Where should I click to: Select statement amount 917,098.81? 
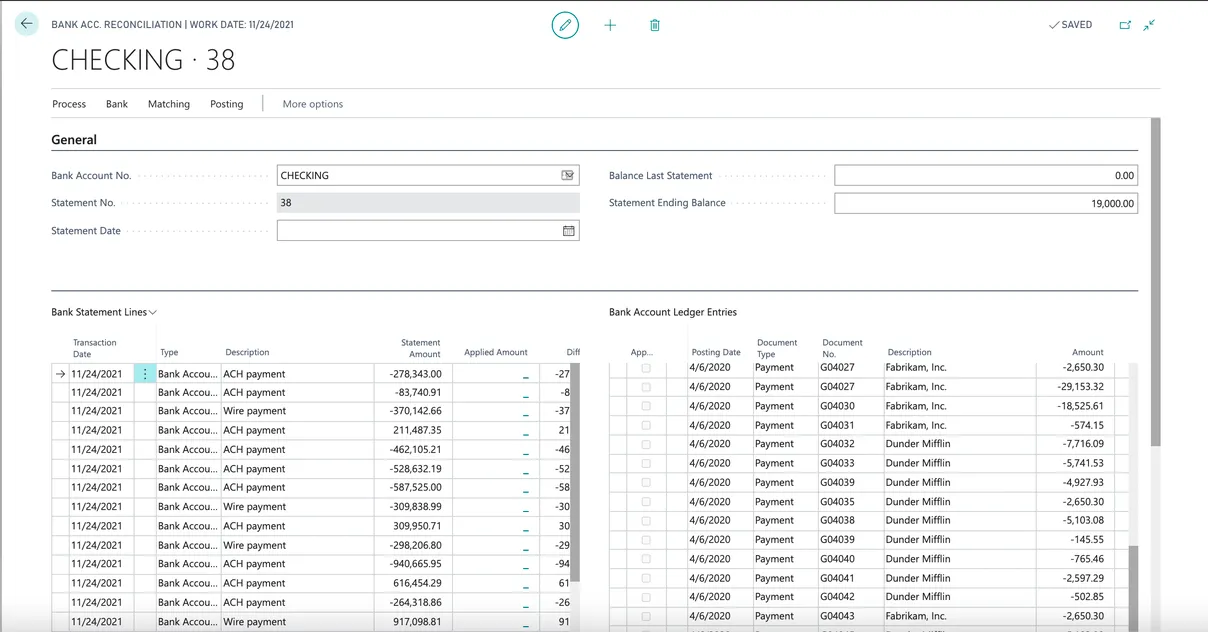pos(417,622)
